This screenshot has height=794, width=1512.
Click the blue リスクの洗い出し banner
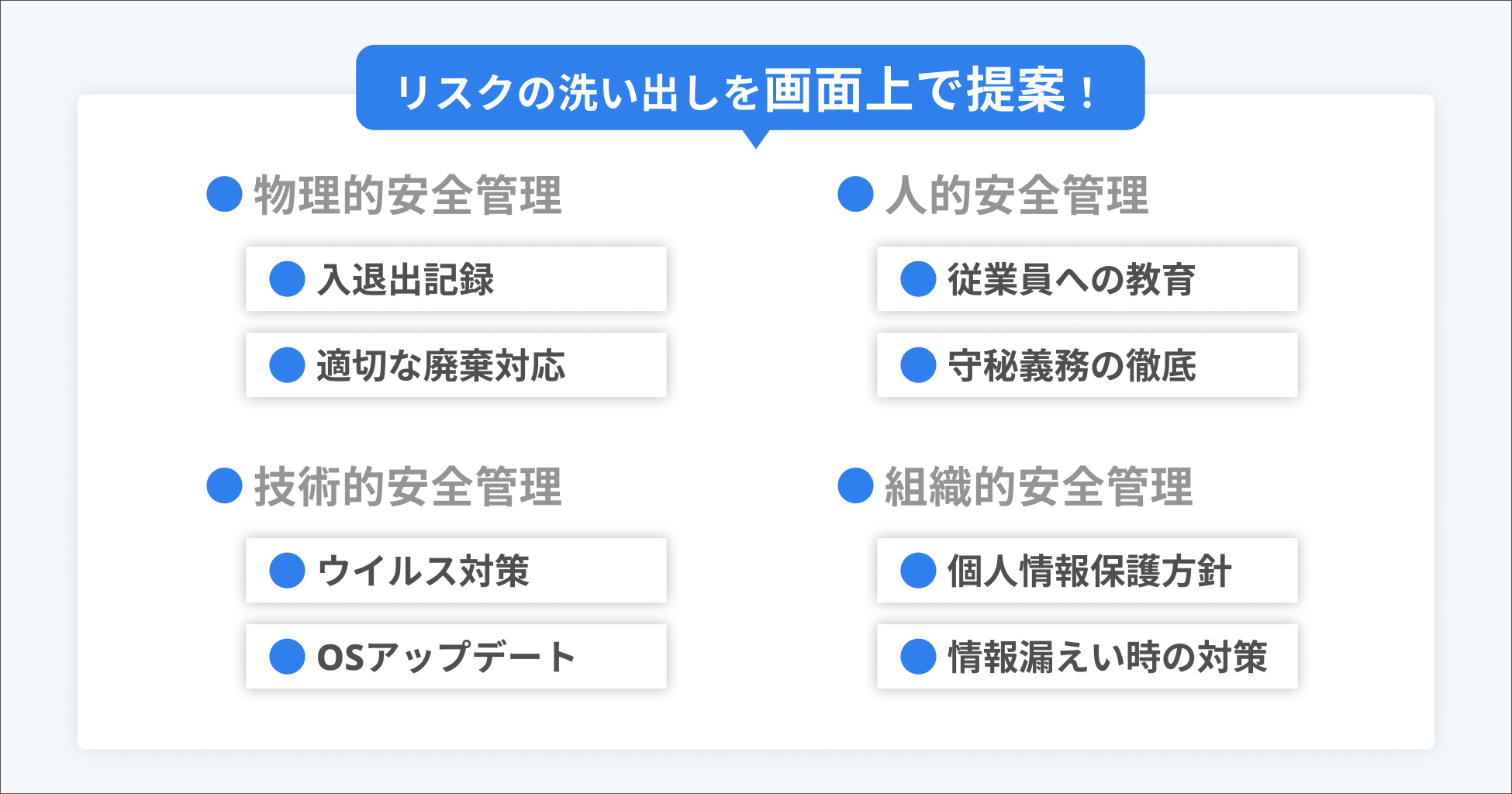pos(750,88)
